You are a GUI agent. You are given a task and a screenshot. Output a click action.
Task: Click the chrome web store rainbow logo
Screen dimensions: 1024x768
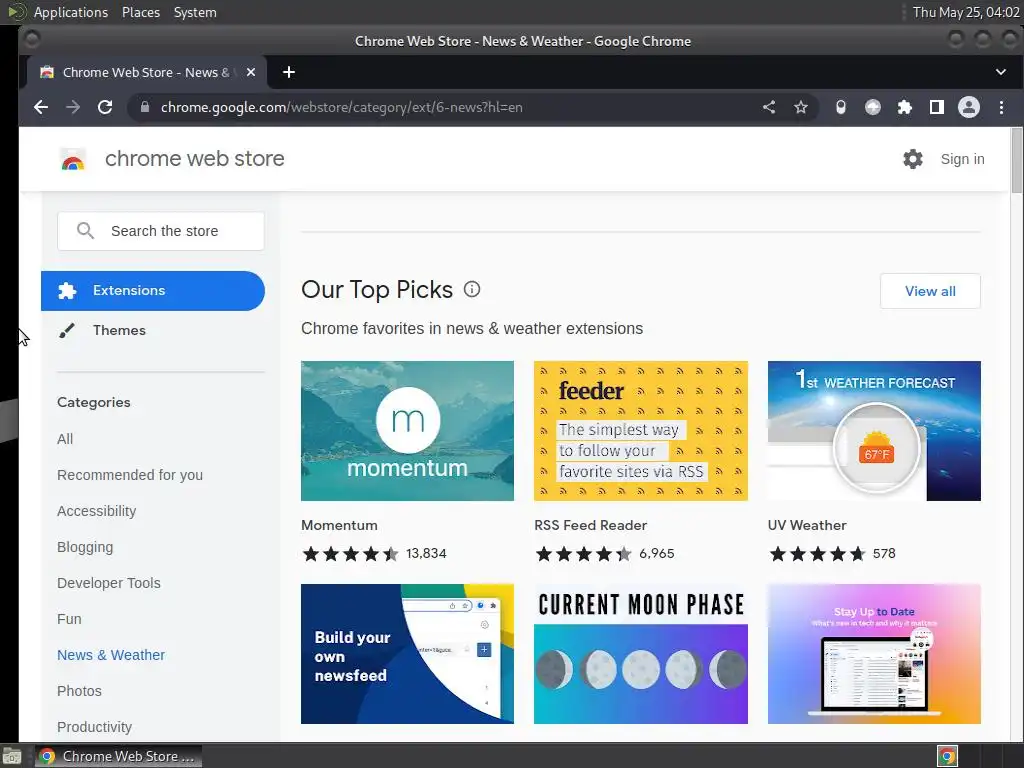coord(73,159)
